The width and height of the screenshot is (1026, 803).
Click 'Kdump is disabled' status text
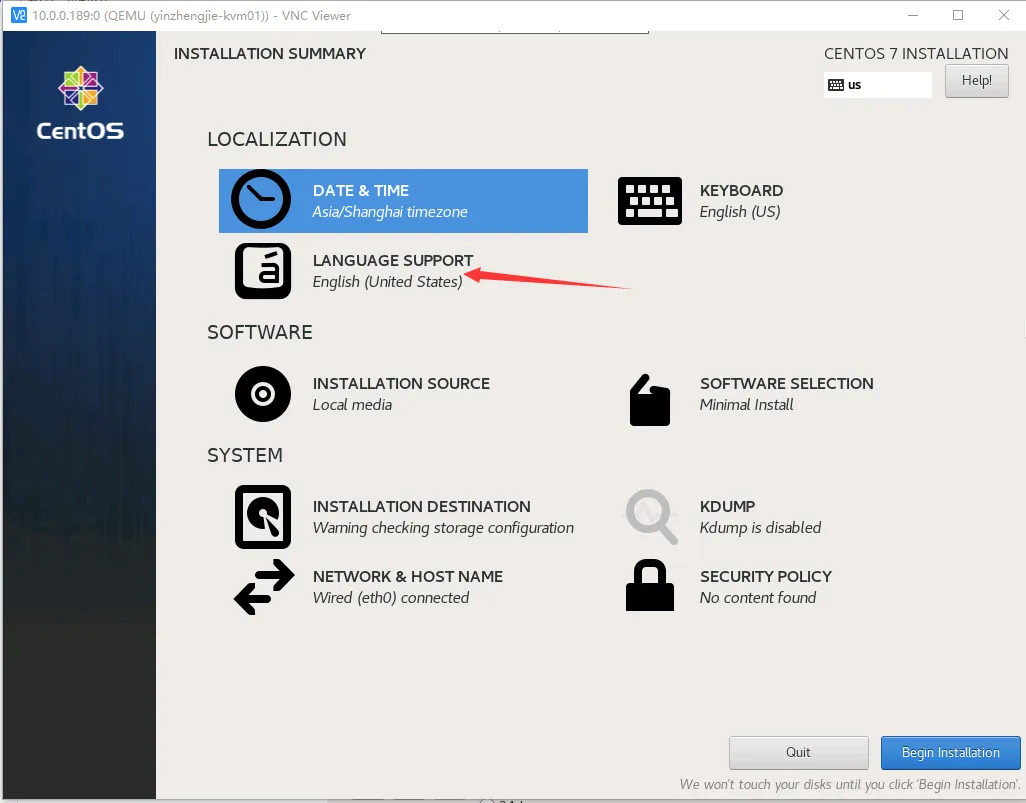point(760,528)
